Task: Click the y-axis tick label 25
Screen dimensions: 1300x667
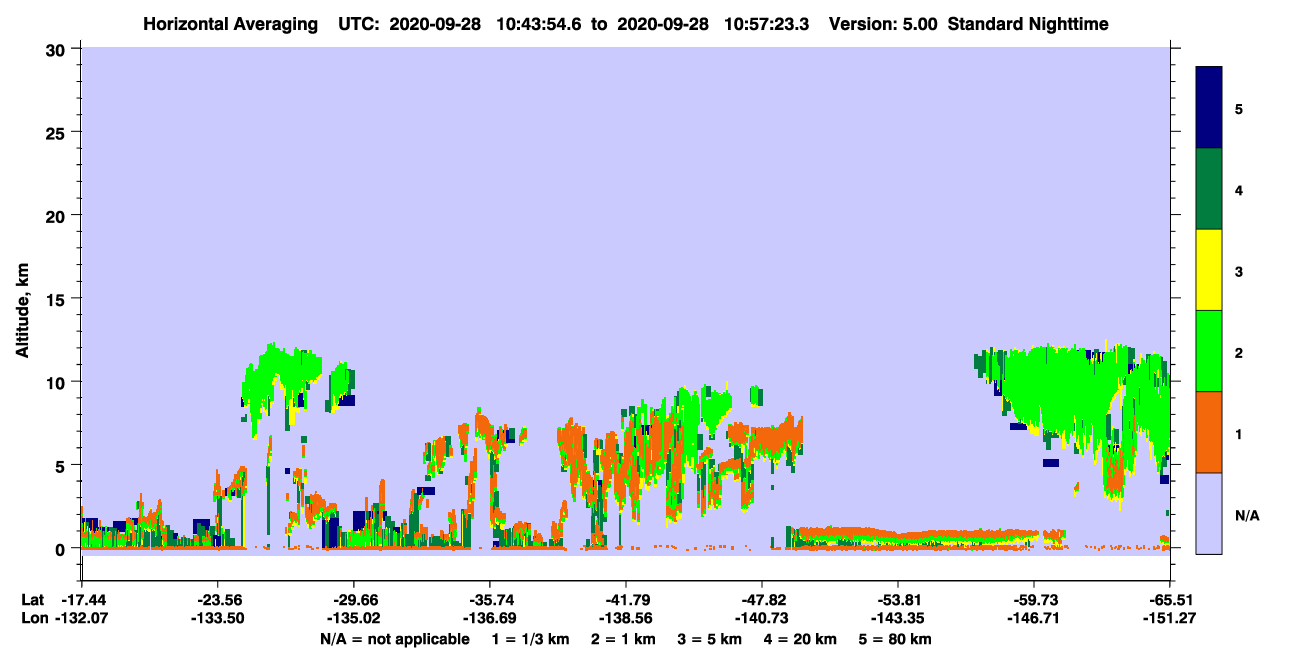Action: click(58, 132)
